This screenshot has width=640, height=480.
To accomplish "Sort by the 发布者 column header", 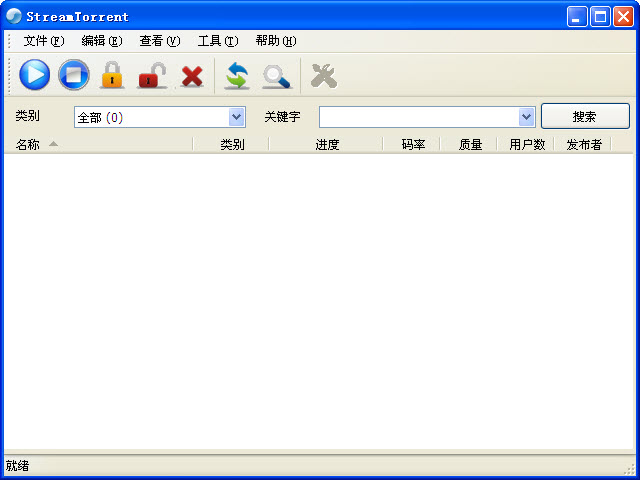I will 583,144.
